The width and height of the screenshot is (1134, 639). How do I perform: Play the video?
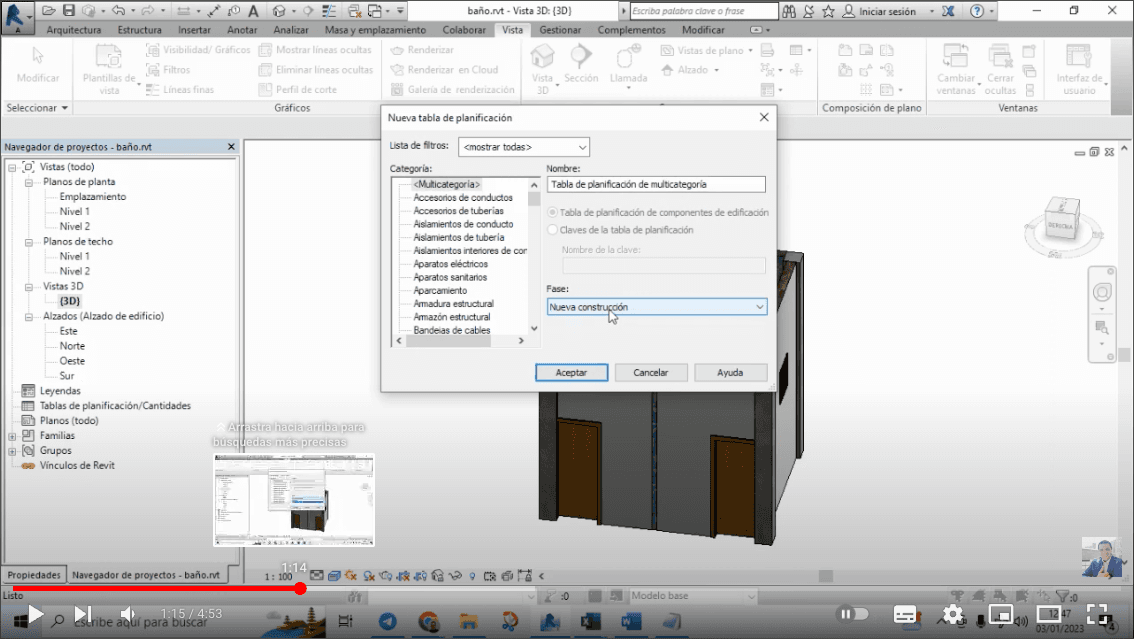35,615
